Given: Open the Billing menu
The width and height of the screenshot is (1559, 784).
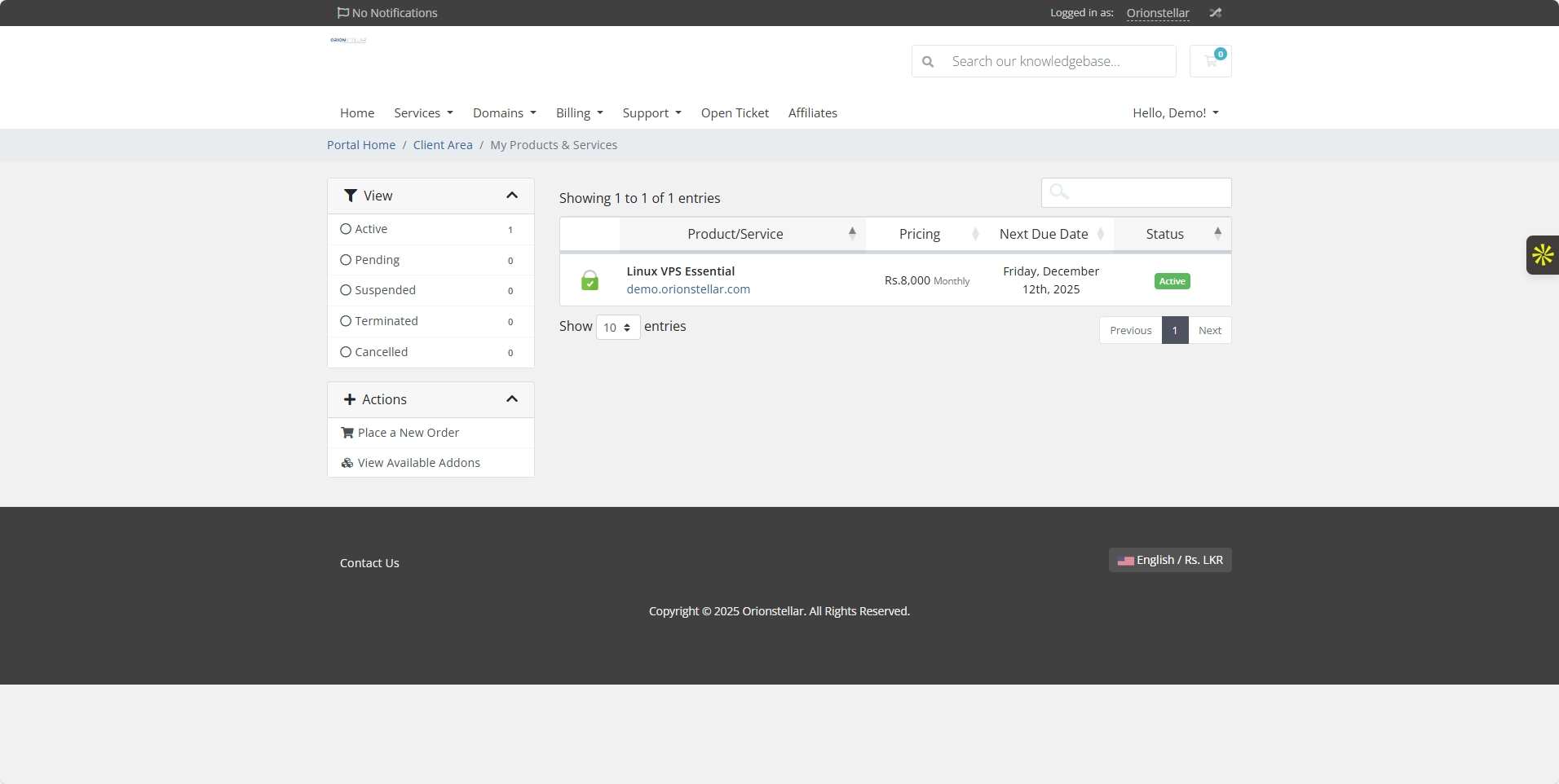Looking at the screenshot, I should point(579,113).
